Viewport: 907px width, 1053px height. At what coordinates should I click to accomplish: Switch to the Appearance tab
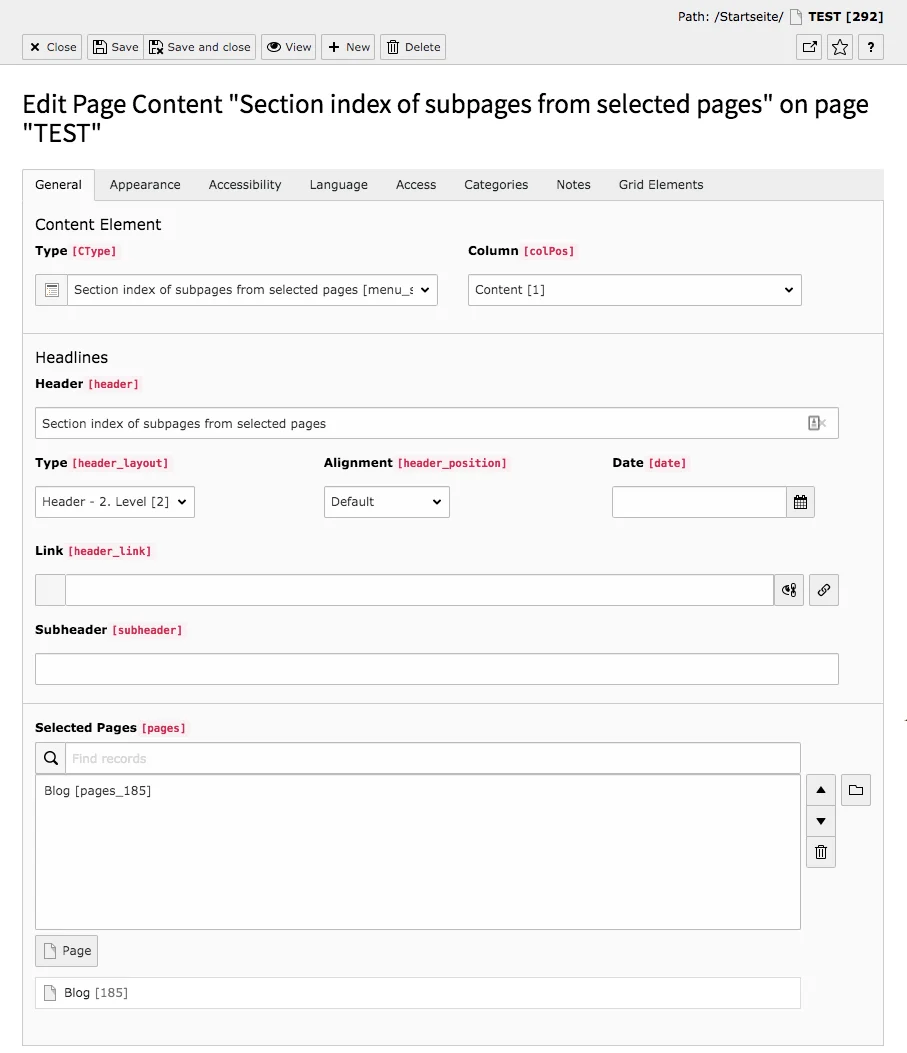(x=144, y=184)
